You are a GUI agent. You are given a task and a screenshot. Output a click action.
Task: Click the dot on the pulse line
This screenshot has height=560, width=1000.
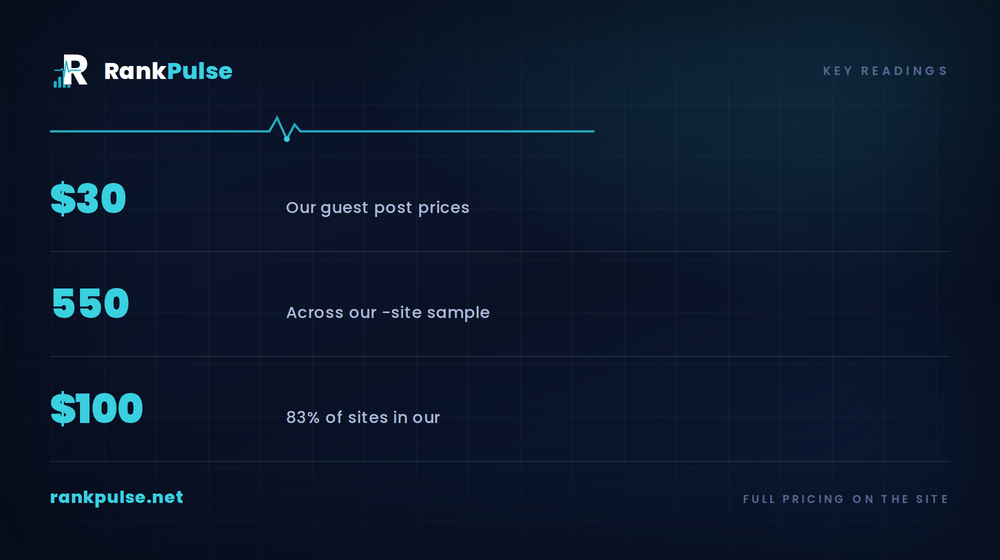[x=287, y=139]
